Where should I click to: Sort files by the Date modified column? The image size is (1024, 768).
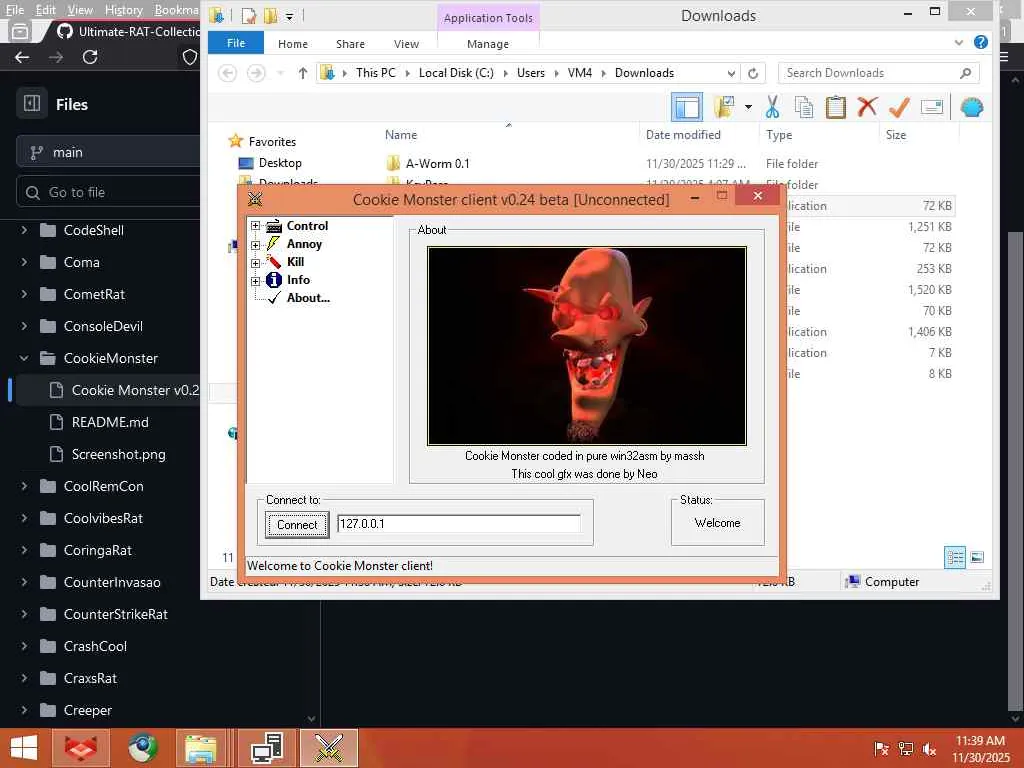(683, 135)
